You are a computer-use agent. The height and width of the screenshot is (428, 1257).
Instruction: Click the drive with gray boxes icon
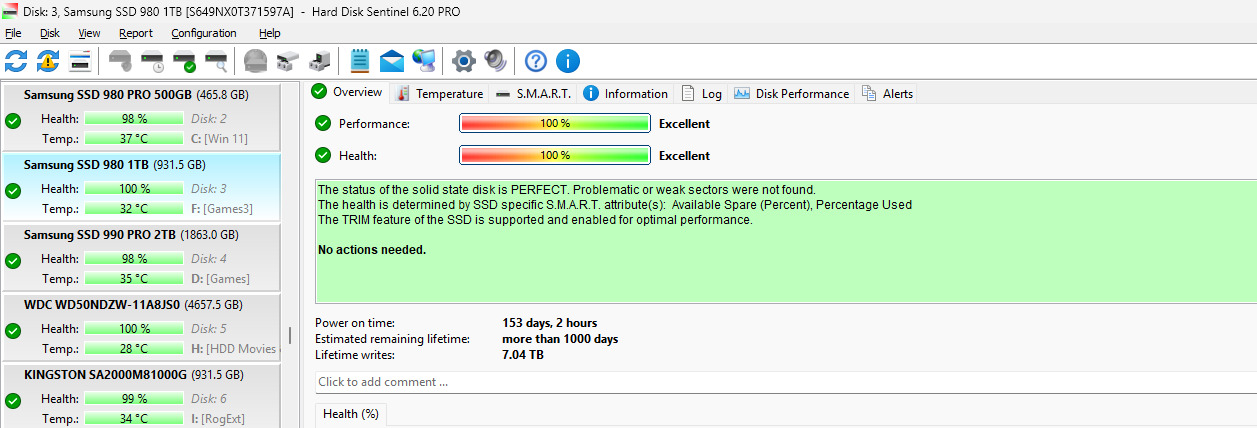(x=287, y=61)
